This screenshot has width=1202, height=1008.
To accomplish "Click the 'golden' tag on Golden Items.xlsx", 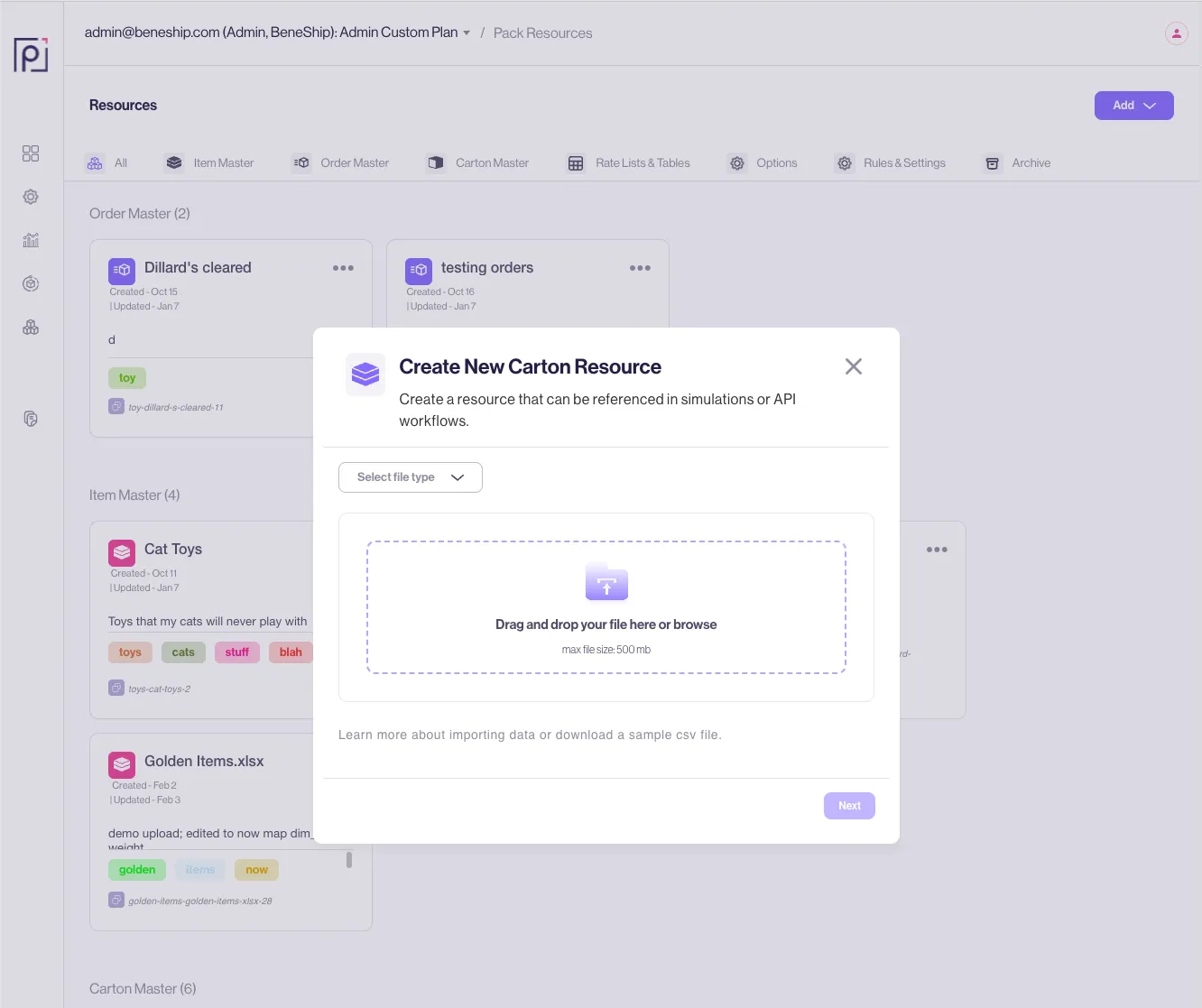I will pyautogui.click(x=137, y=870).
